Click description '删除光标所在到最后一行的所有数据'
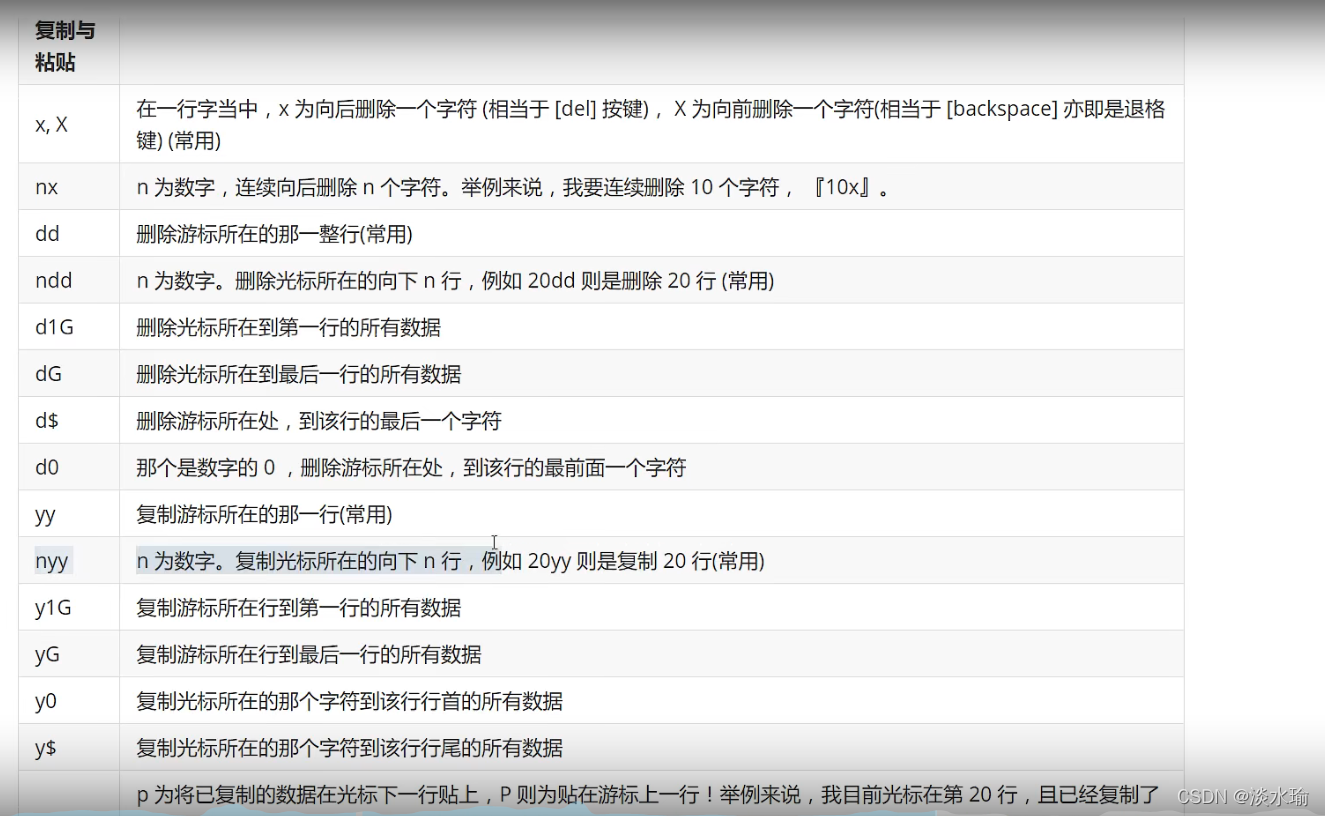 pos(298,374)
